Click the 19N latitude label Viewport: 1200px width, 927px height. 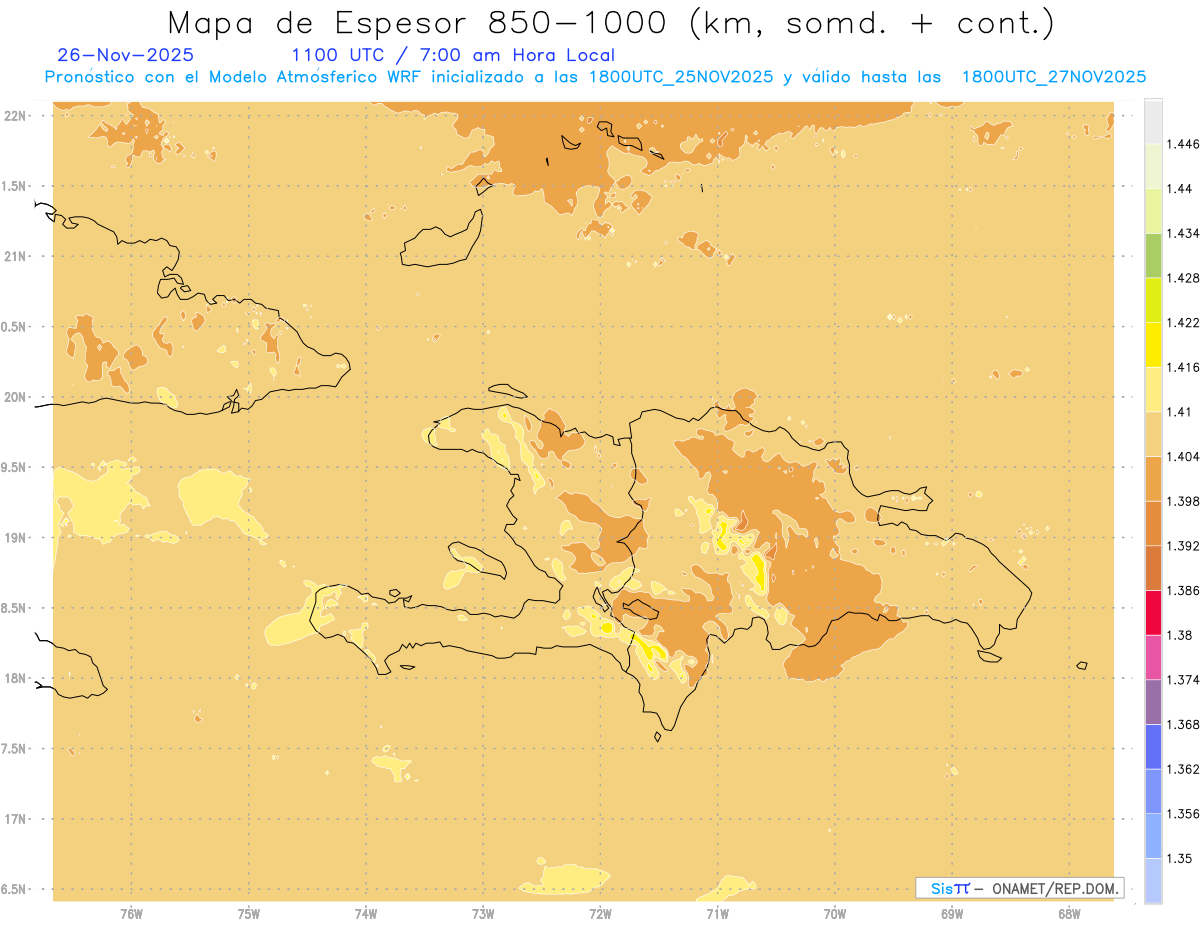(16, 538)
